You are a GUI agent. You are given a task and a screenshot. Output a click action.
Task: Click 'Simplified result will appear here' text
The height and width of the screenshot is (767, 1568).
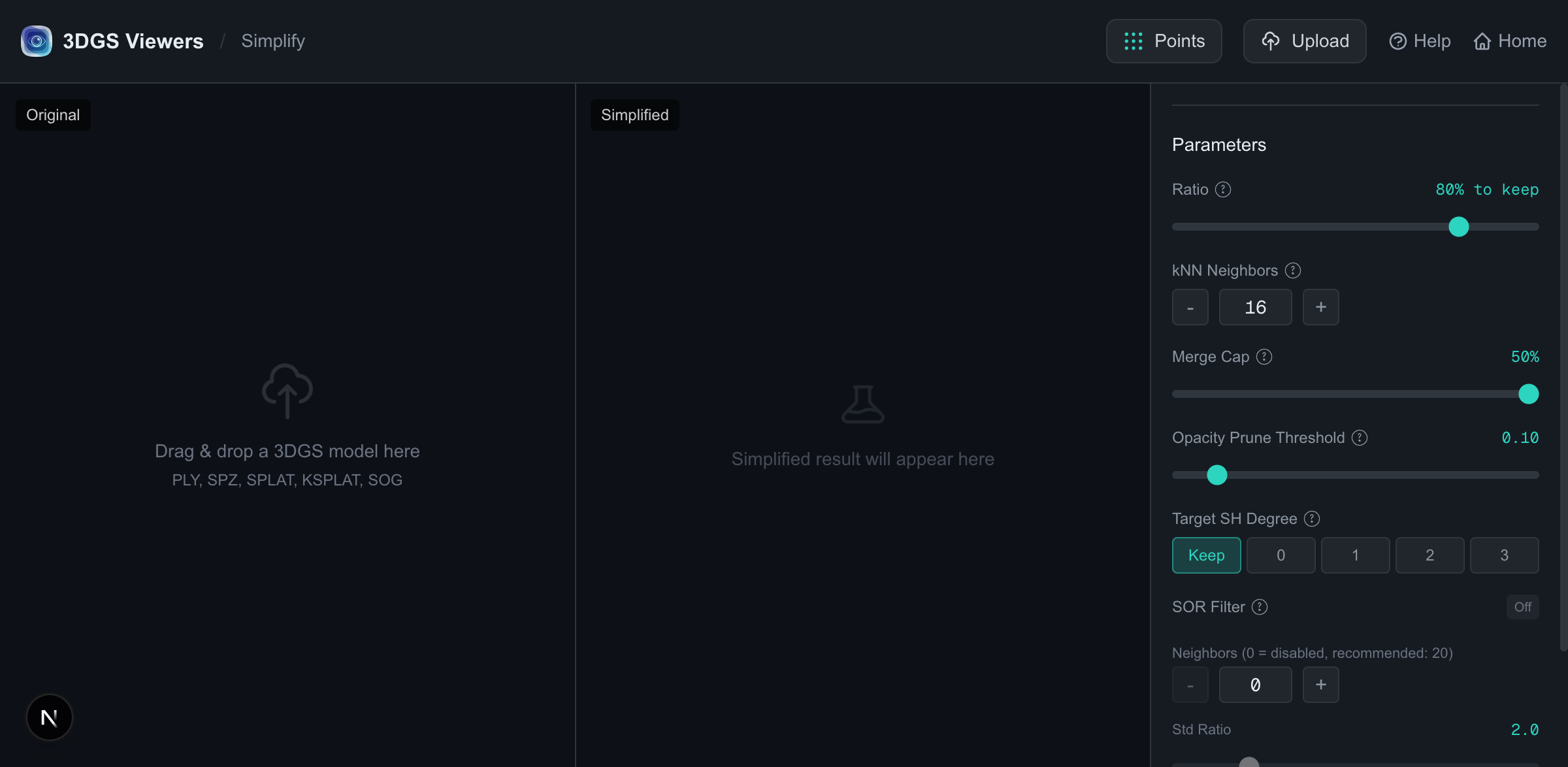[863, 459]
